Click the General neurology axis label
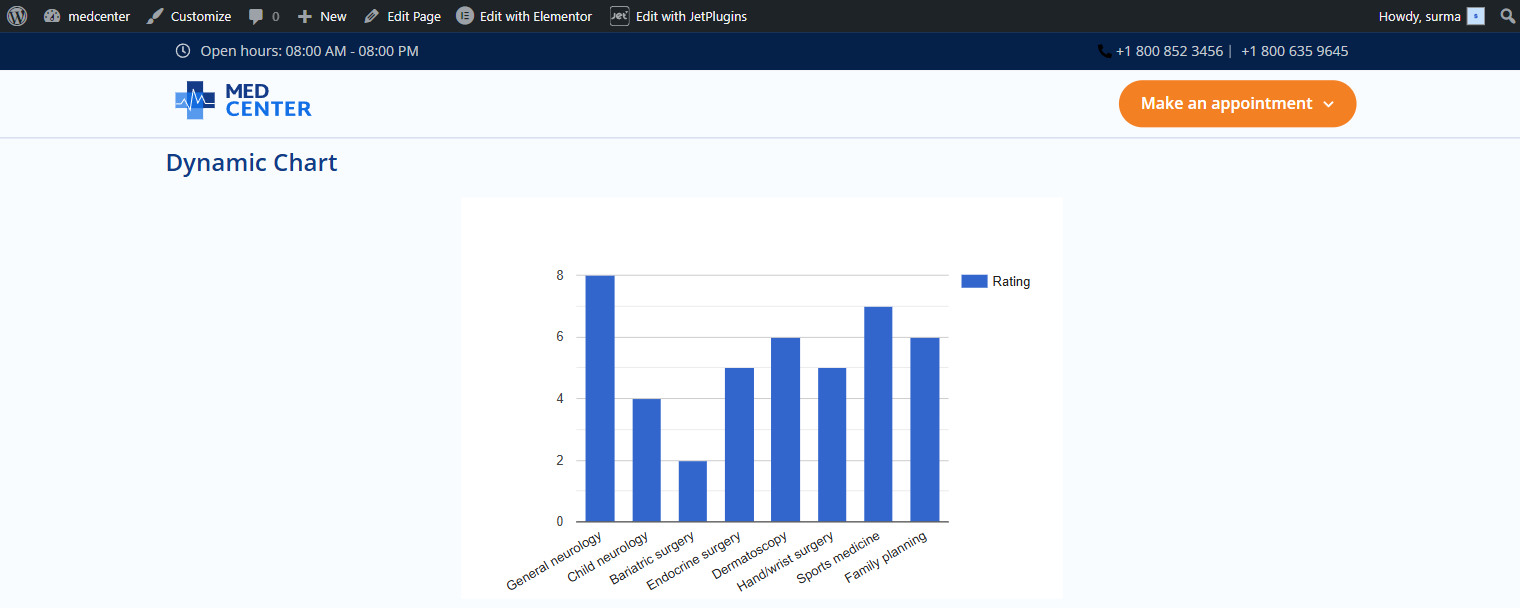Screen dimensions: 1520x608 coord(555,561)
